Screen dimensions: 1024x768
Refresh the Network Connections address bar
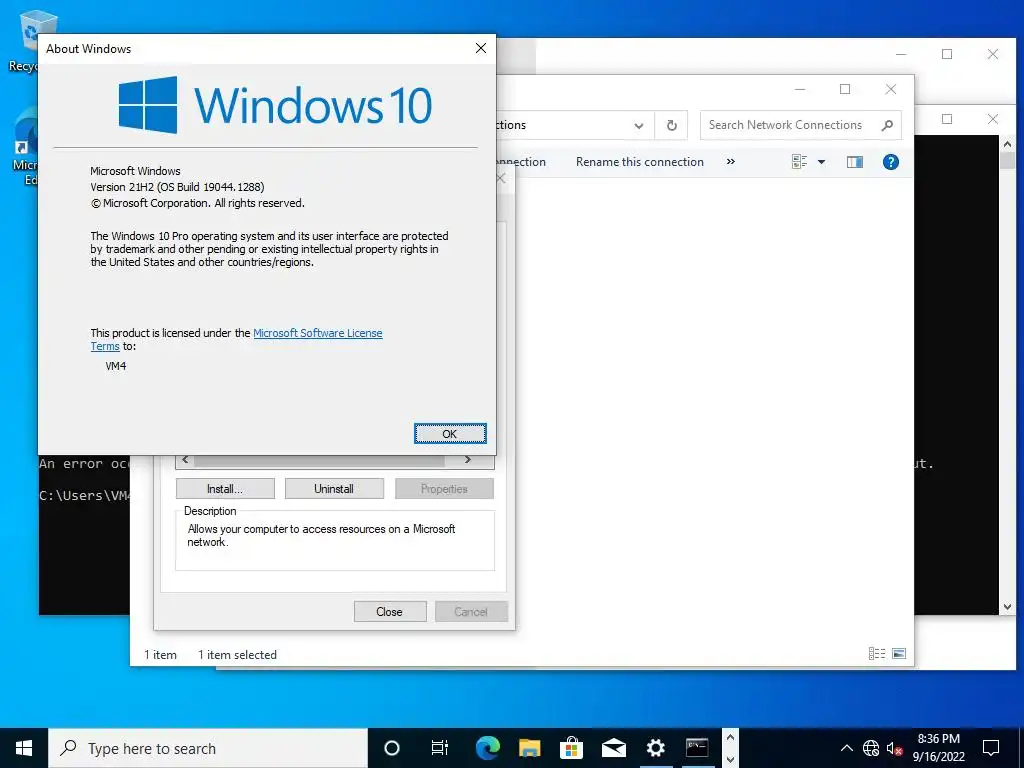(671, 125)
